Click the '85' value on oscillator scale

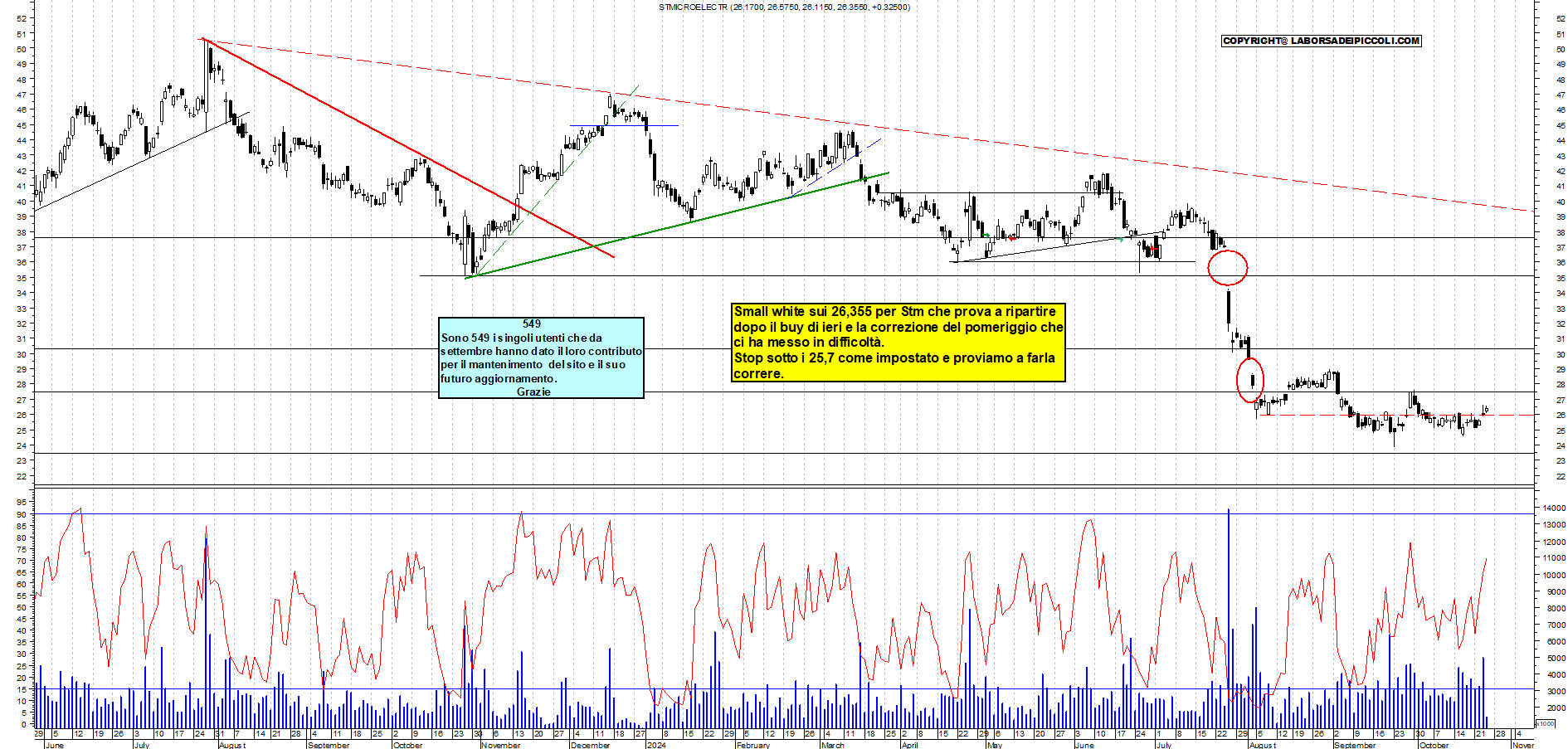click(x=22, y=526)
